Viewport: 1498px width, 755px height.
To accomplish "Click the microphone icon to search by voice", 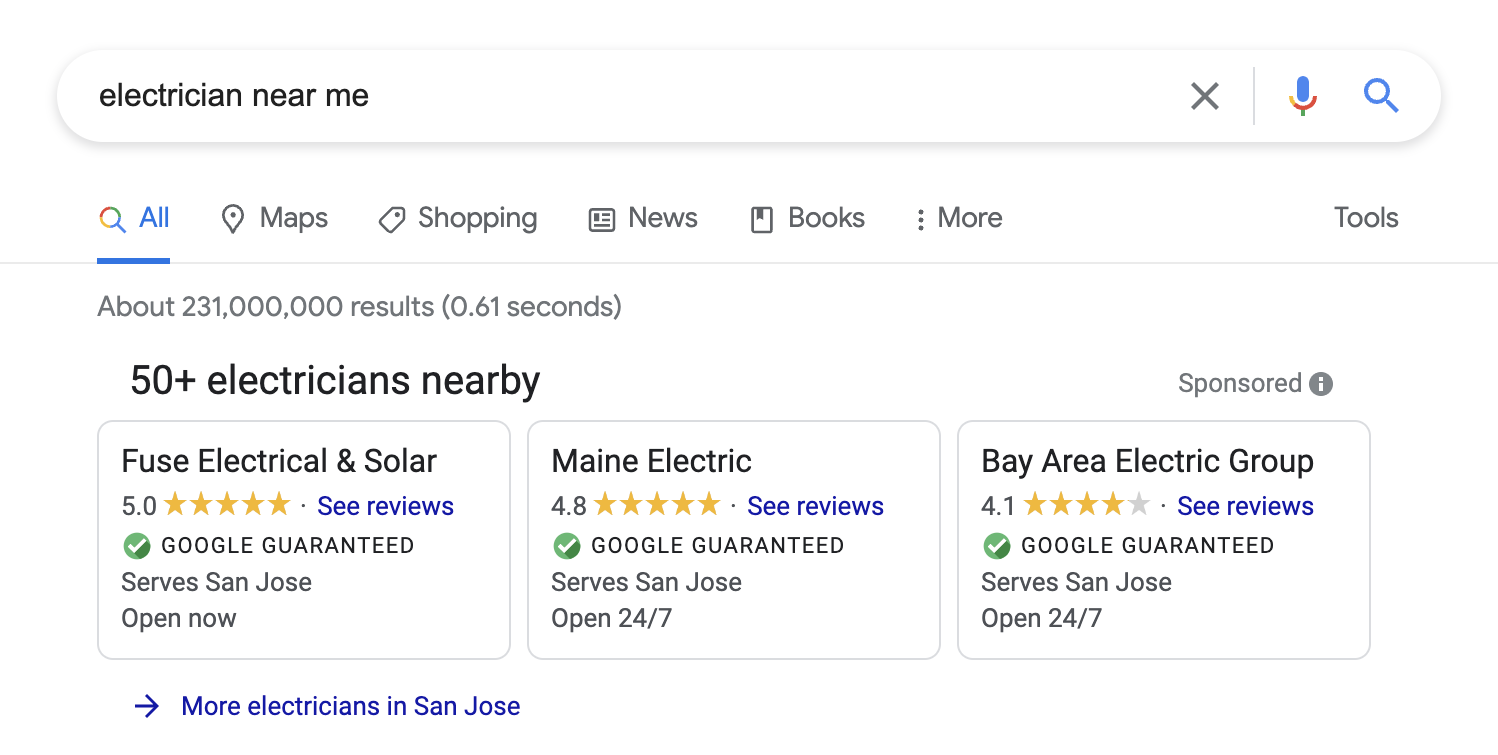I will coord(1302,96).
